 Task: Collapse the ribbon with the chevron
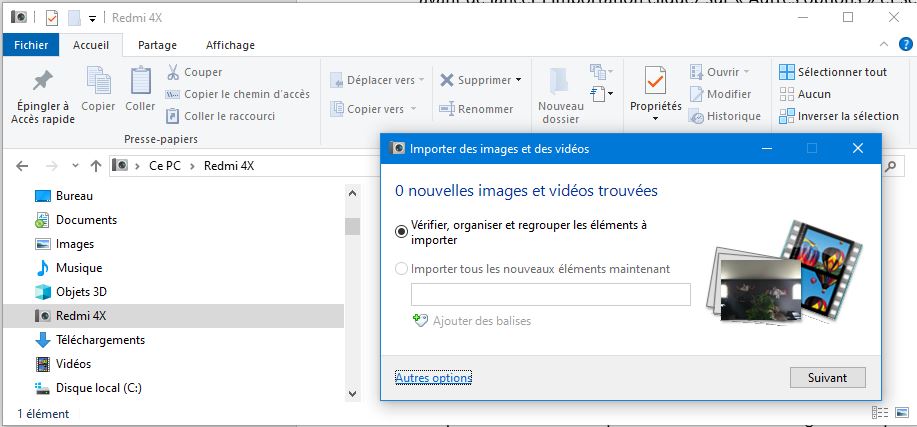click(884, 44)
